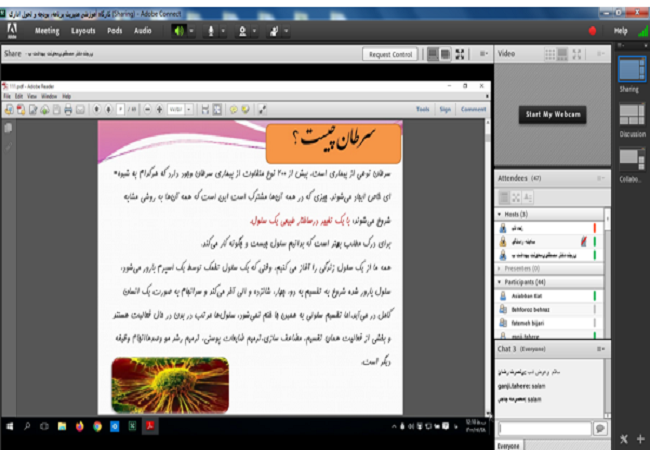Open the Meeting menu
Image resolution: width=650 pixels, height=450 pixels.
[x=47, y=31]
